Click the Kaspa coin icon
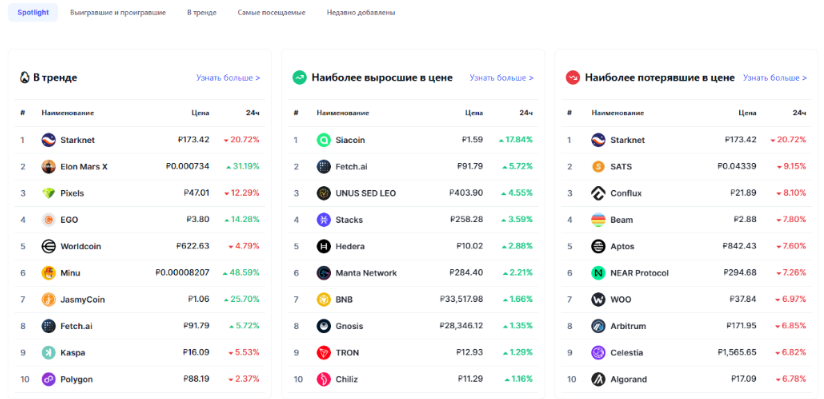The width and height of the screenshot is (824, 399). [48, 353]
